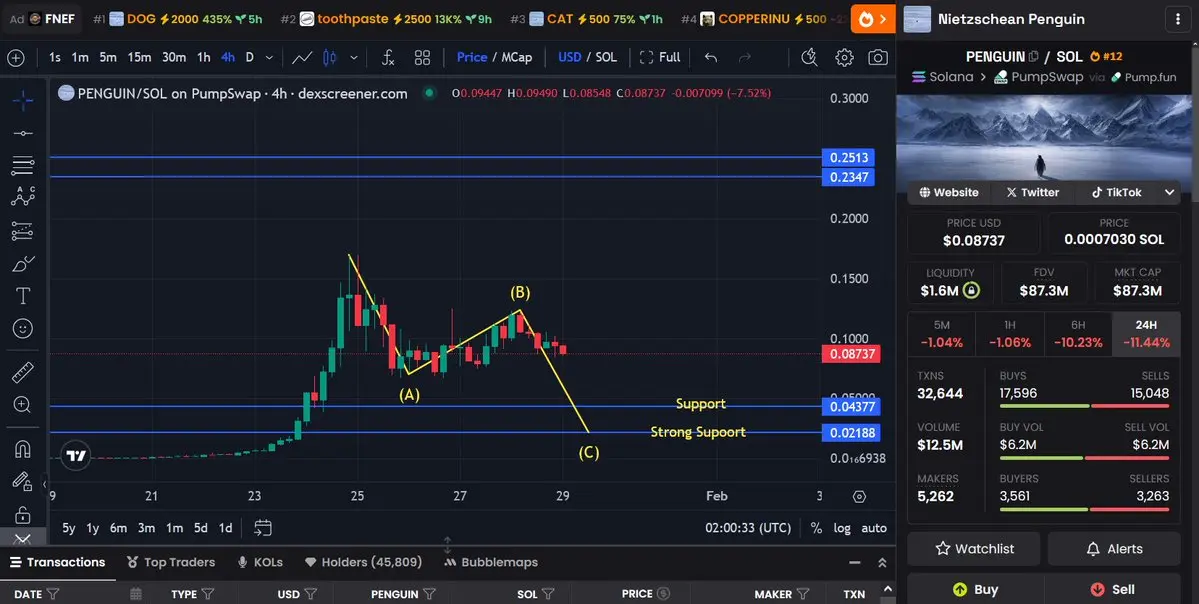This screenshot has width=1199, height=604.
Task: Add PENGUIN to Watchlist
Action: 973,549
